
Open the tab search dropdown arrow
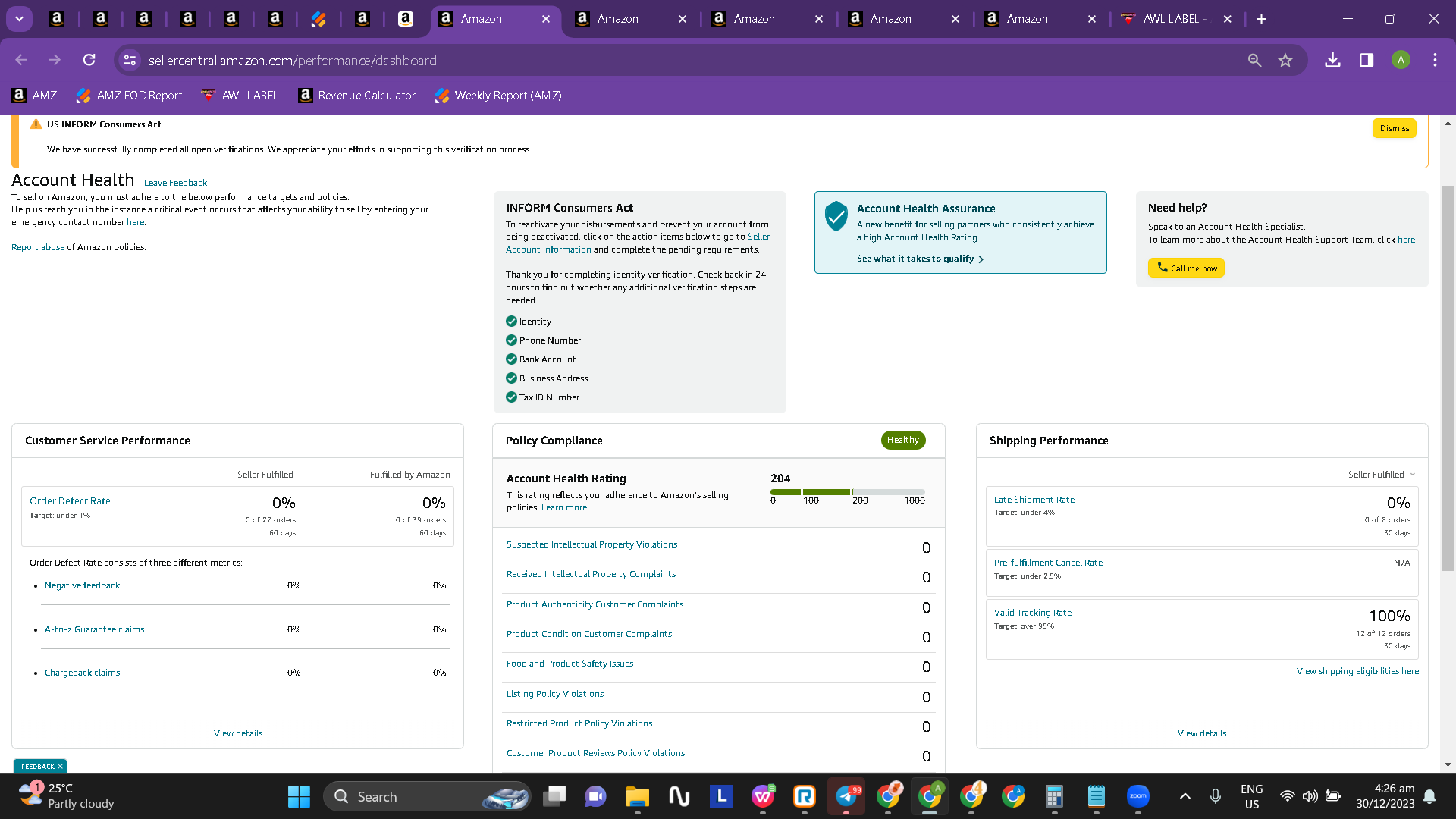(19, 19)
